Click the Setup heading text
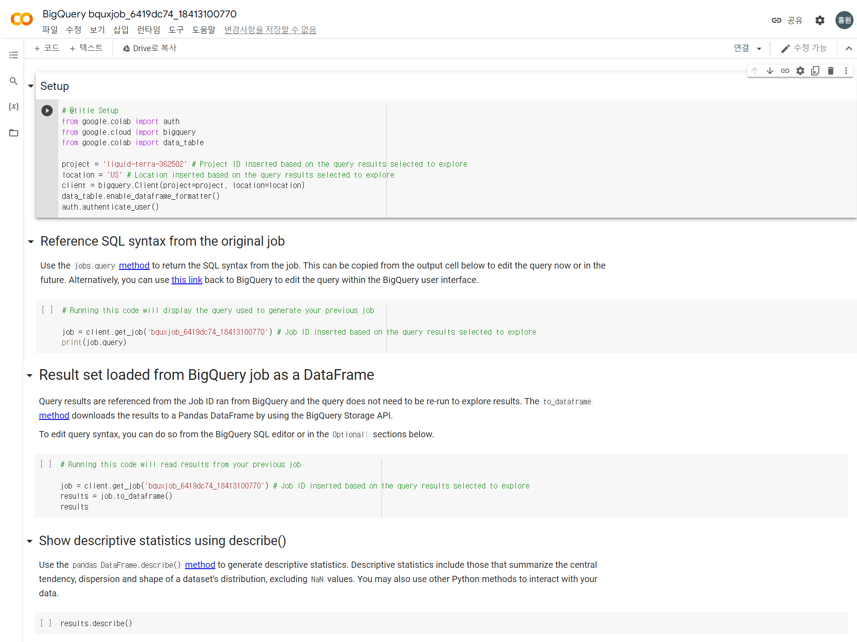This screenshot has width=857, height=642. (x=55, y=86)
